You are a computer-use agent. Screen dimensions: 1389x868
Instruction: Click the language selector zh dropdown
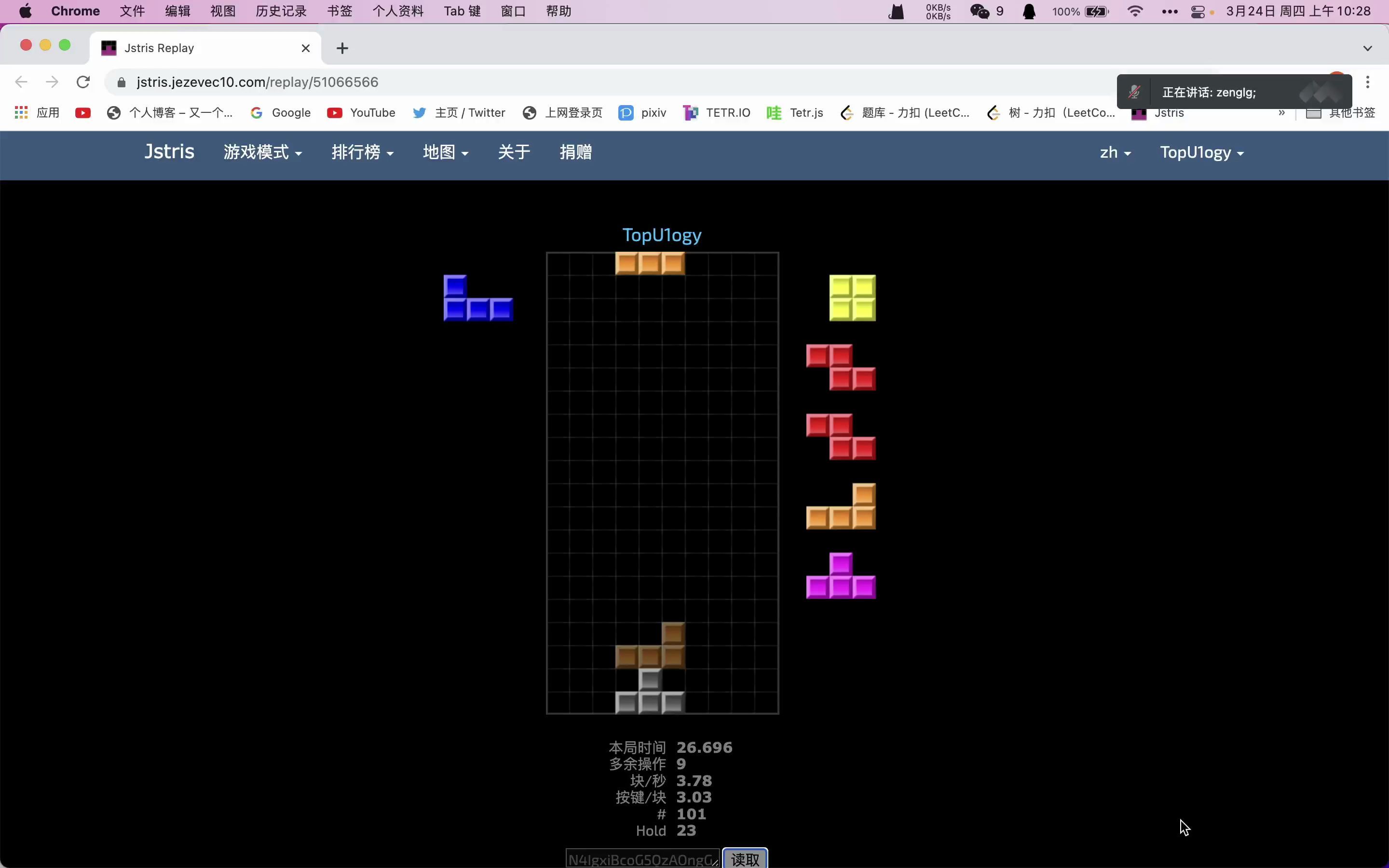(x=1113, y=152)
